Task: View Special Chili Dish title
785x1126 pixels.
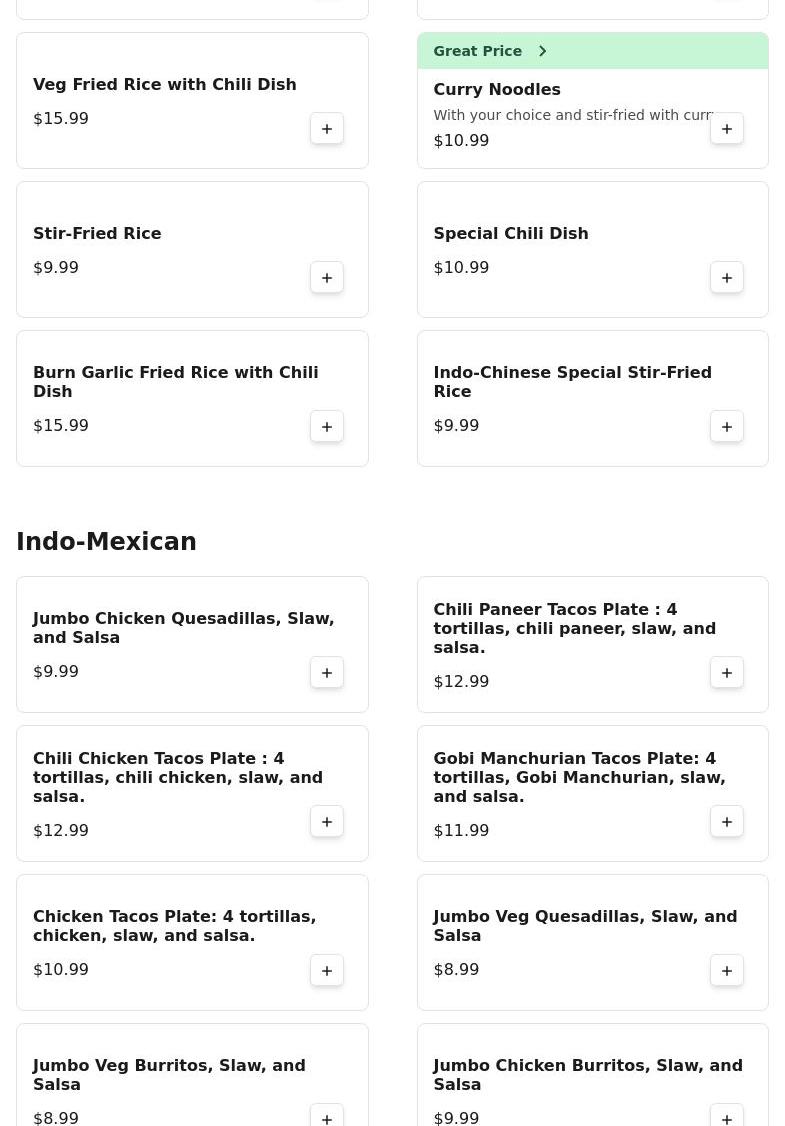Action: pos(511,233)
